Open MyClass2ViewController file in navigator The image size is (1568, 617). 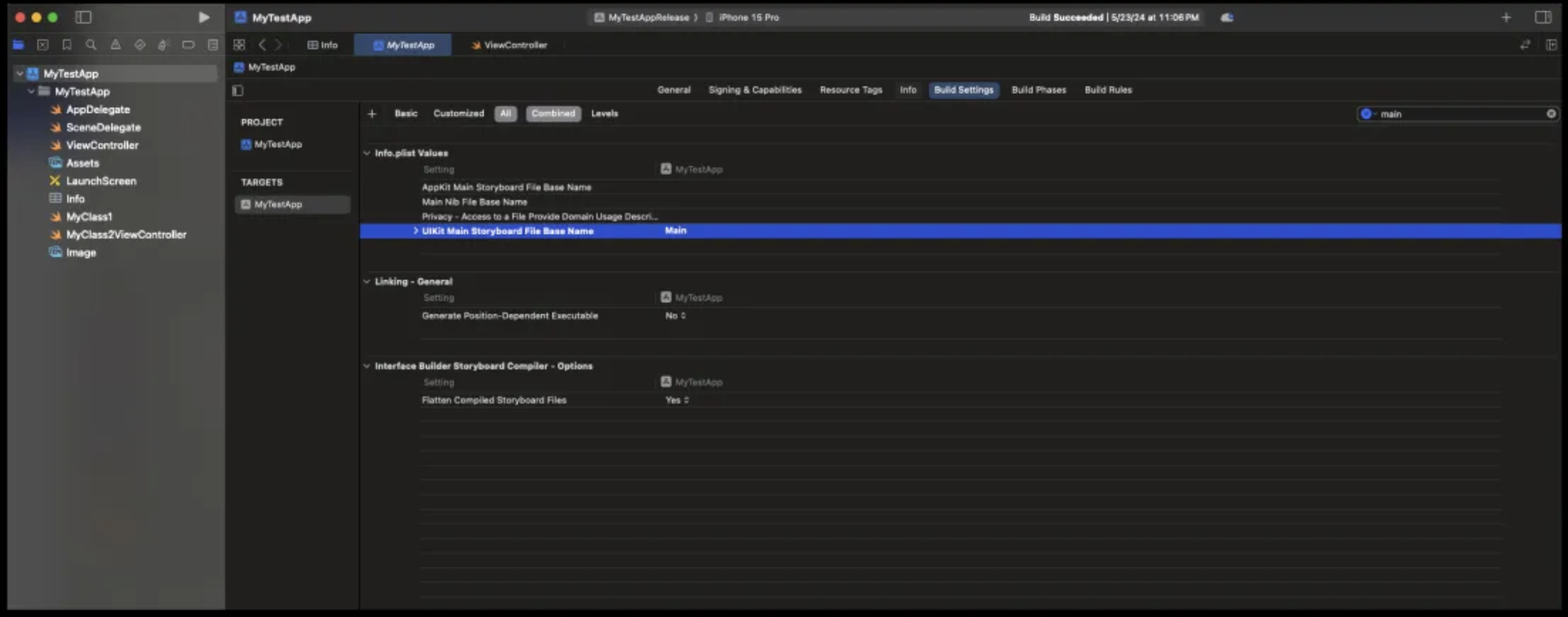(x=125, y=235)
